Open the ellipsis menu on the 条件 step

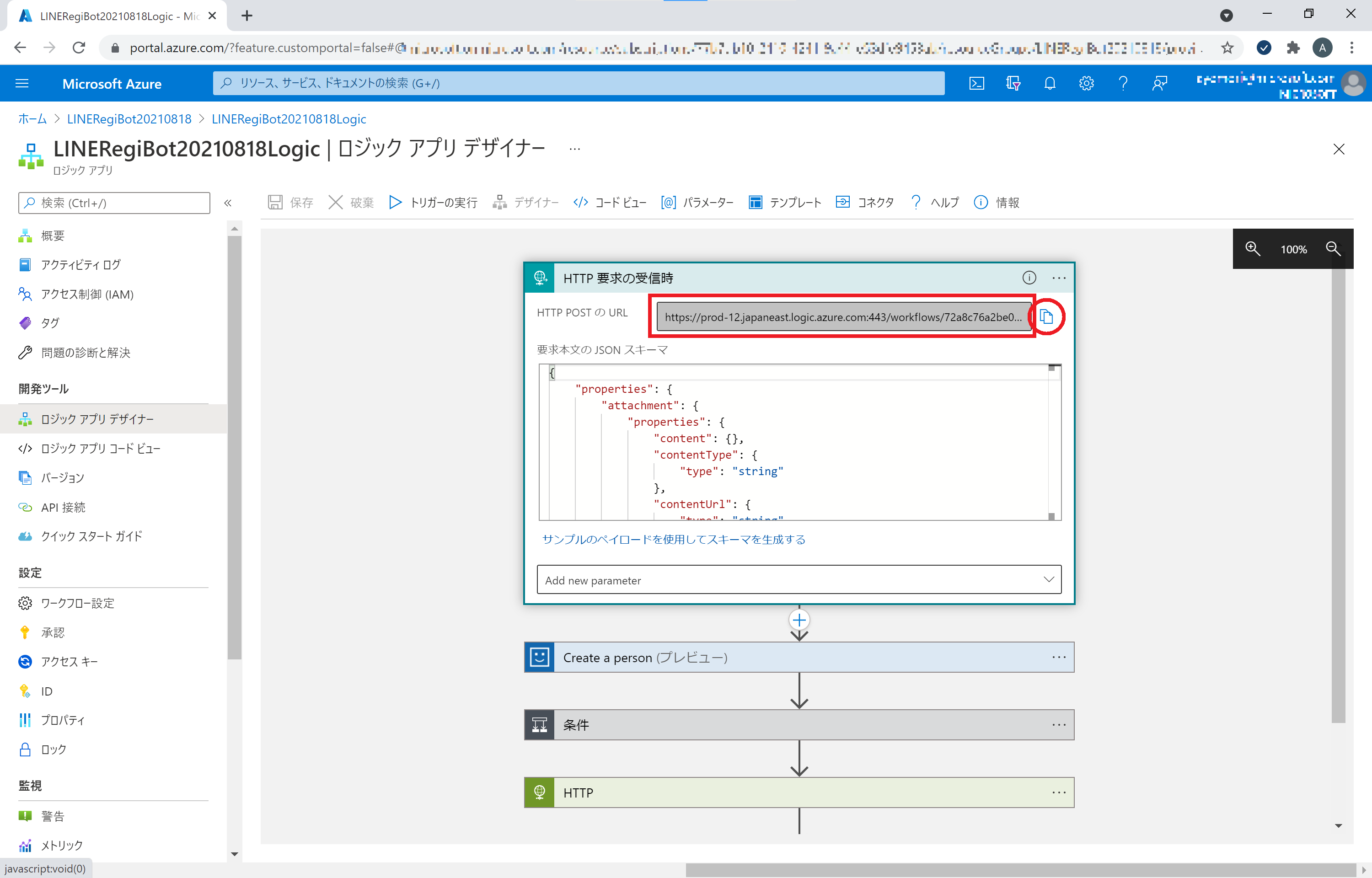tap(1058, 725)
